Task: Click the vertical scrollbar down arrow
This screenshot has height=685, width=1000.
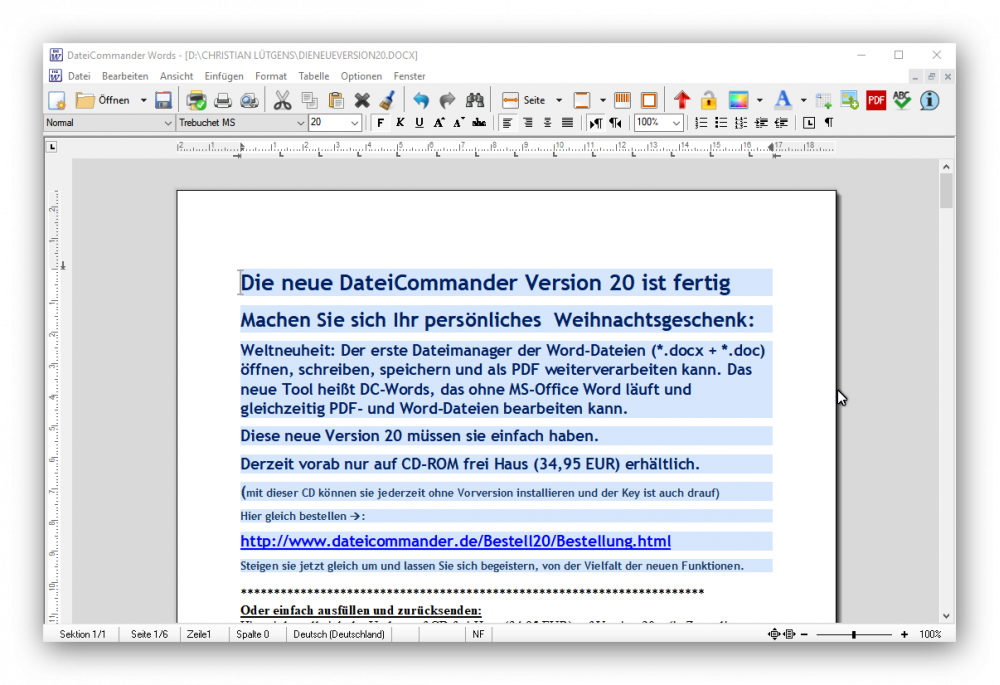Action: 946,616
